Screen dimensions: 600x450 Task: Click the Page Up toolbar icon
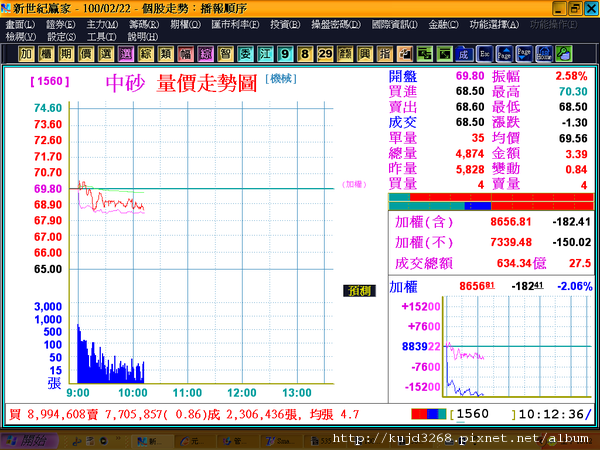(x=504, y=54)
